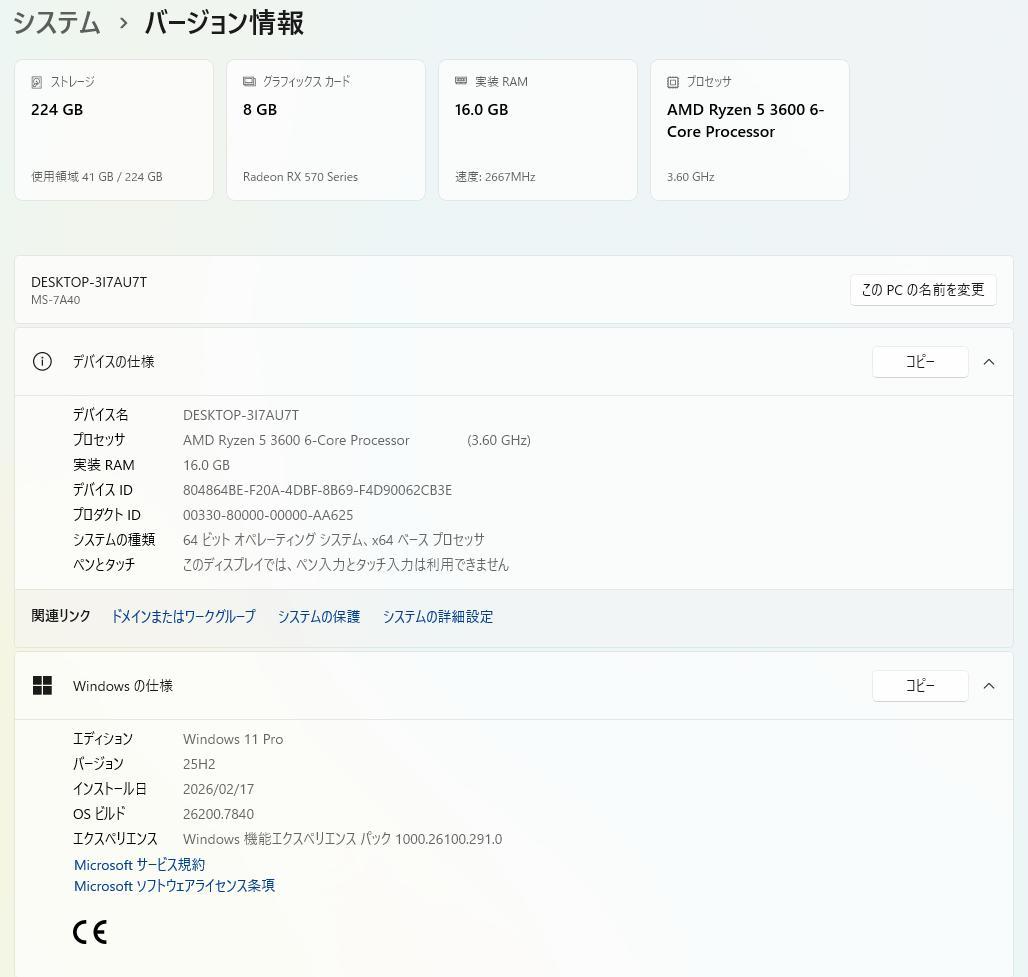
Task: Click the OS ビルド label
Action: [98, 814]
